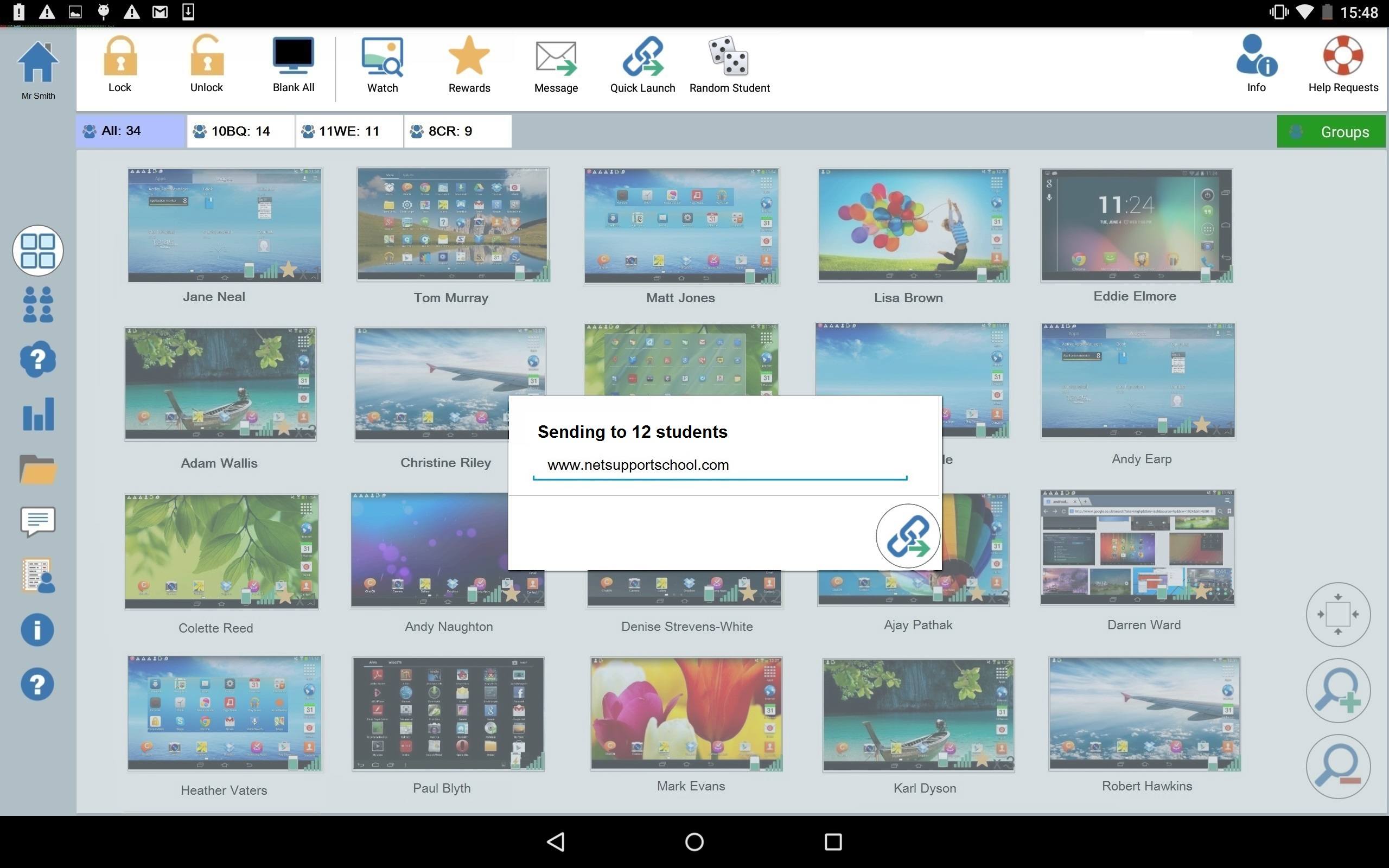The image size is (1389, 868).
Task: Switch to the 10BQ: 14 class tab
Action: pos(240,131)
